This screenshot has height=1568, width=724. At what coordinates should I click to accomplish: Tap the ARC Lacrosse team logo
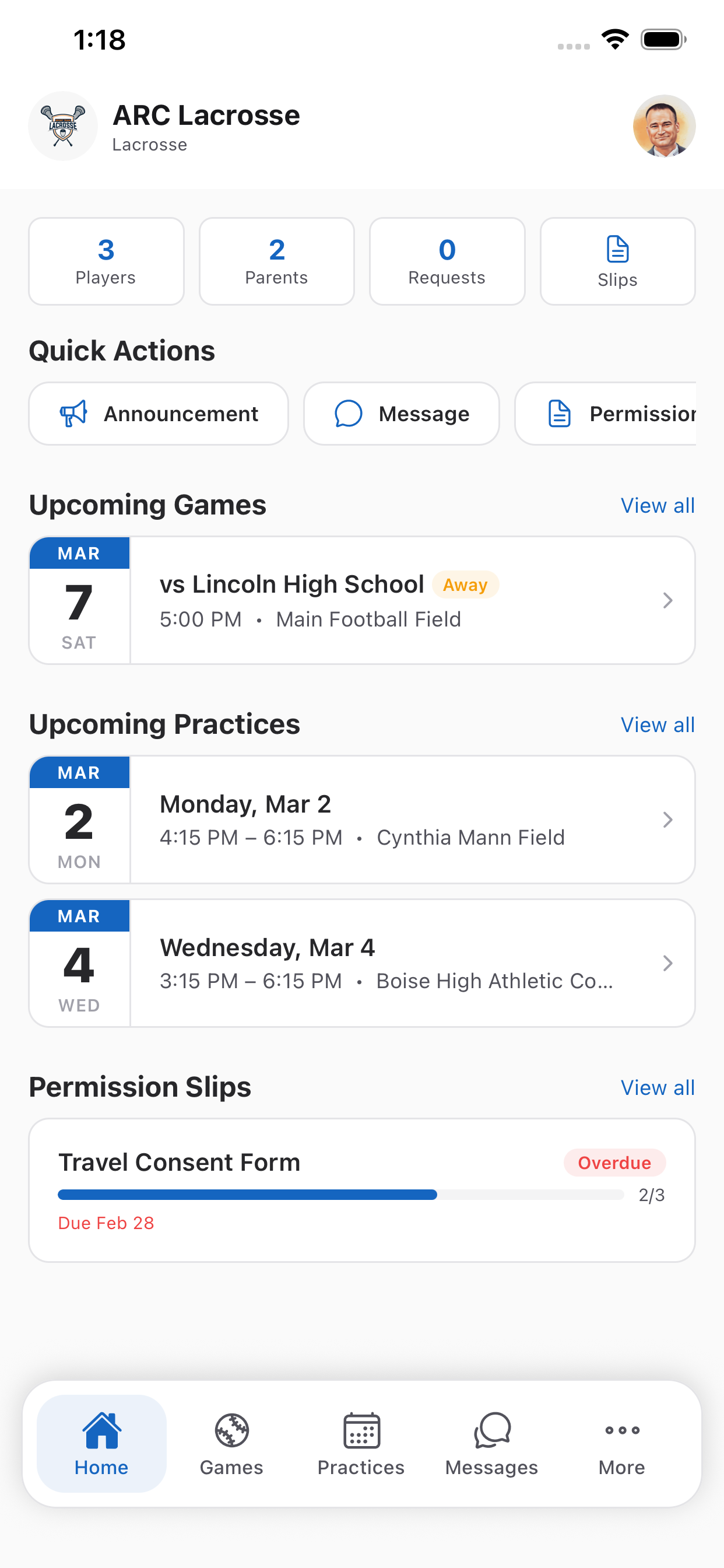pyautogui.click(x=63, y=126)
